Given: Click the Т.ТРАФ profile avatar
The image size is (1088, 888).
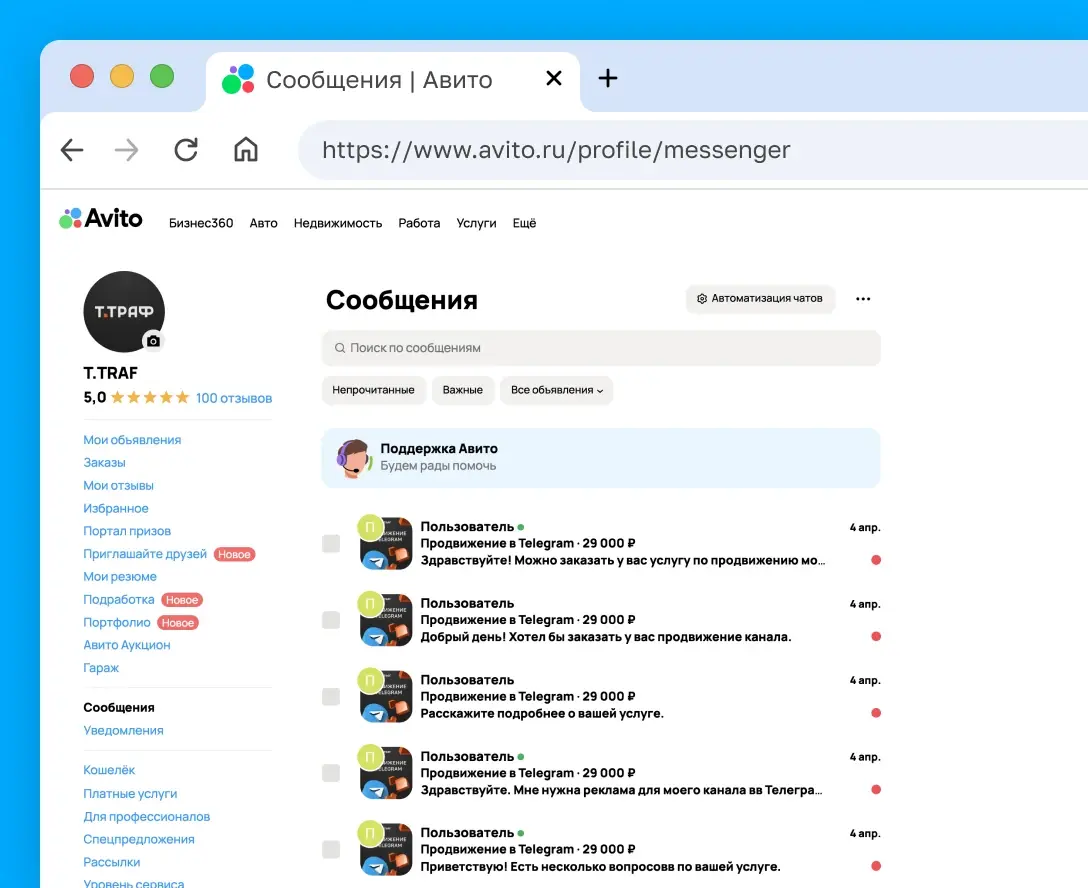Looking at the screenshot, I should (124, 311).
